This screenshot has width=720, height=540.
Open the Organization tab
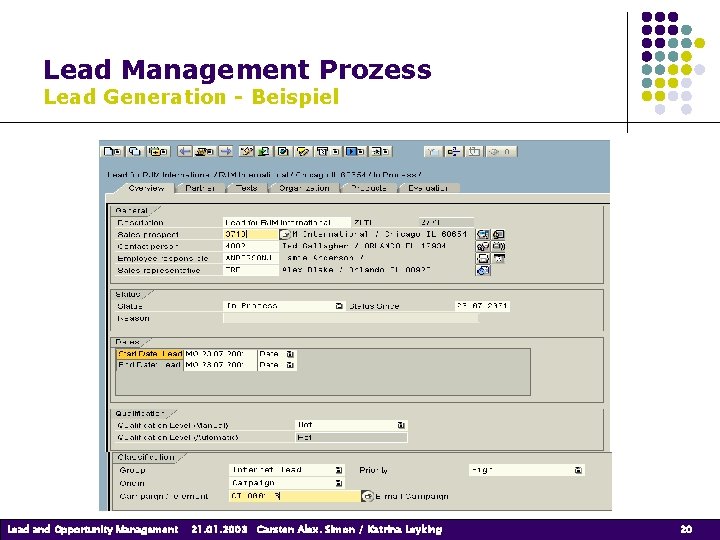(x=304, y=188)
